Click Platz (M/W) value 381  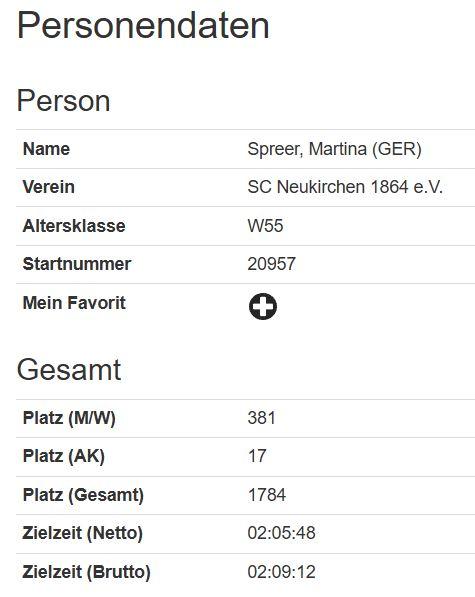click(261, 418)
